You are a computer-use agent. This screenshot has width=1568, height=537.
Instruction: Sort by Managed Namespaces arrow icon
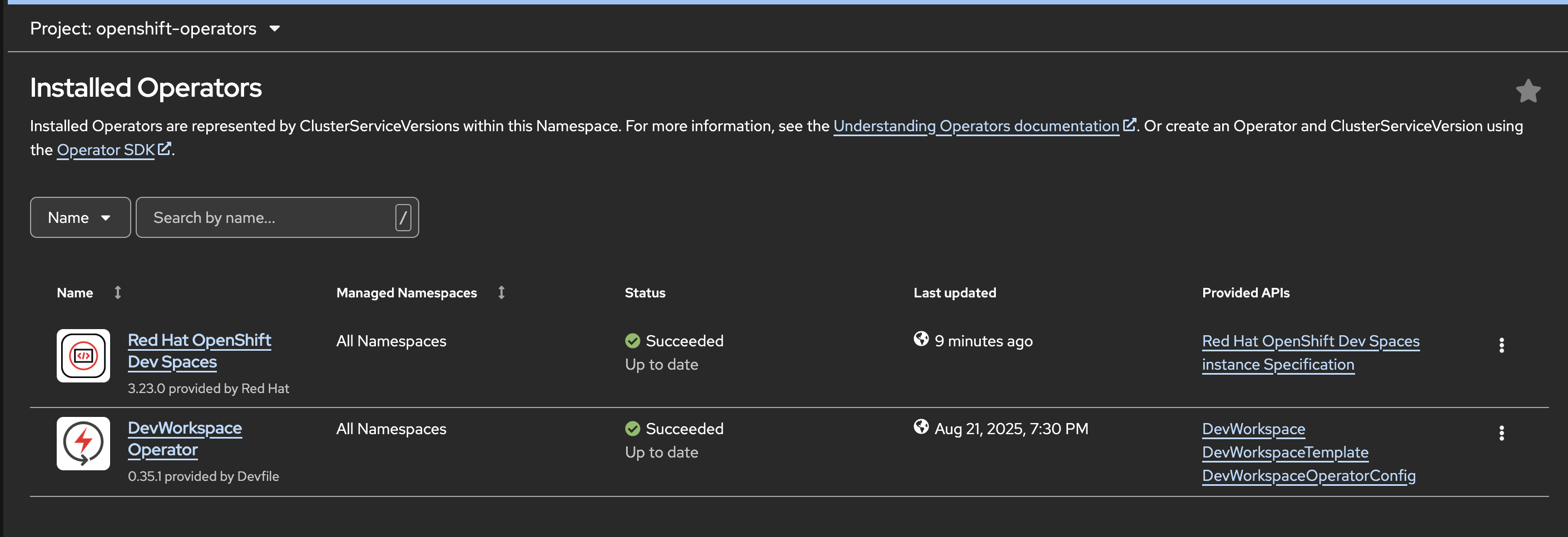click(502, 293)
